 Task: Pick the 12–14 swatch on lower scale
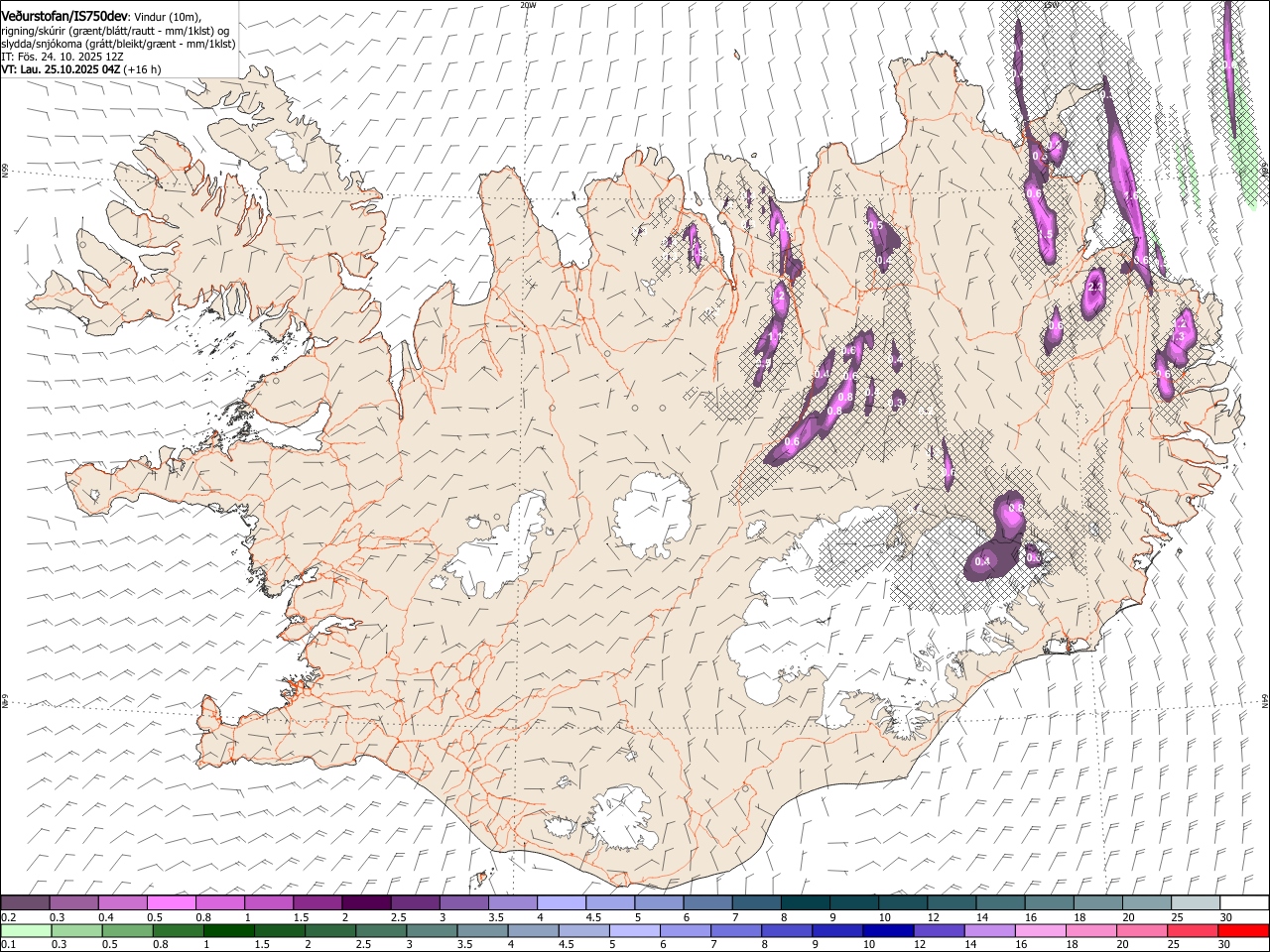click(x=938, y=930)
